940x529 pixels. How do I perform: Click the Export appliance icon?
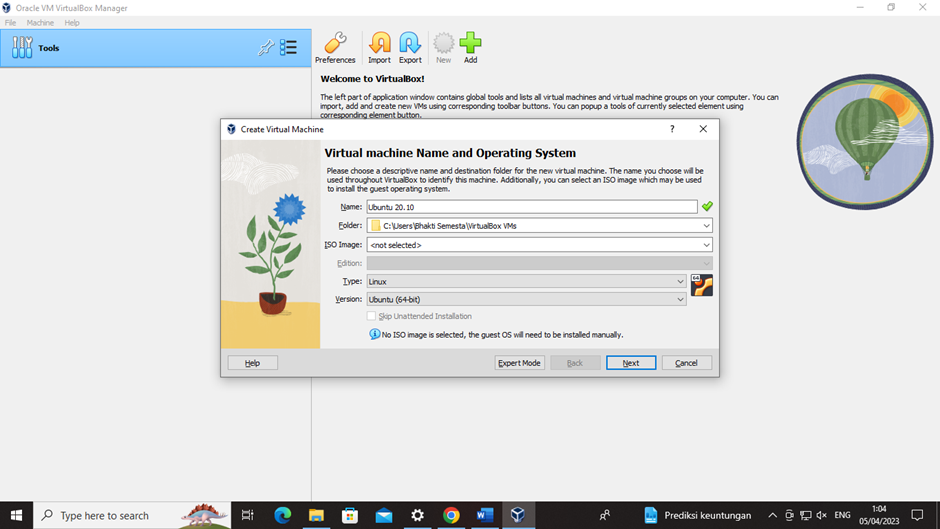[x=410, y=48]
